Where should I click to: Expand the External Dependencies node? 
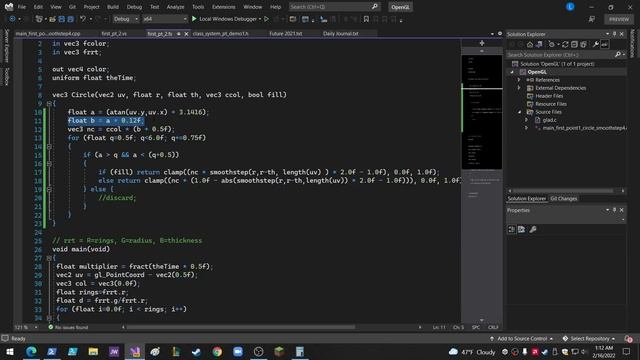(519, 88)
